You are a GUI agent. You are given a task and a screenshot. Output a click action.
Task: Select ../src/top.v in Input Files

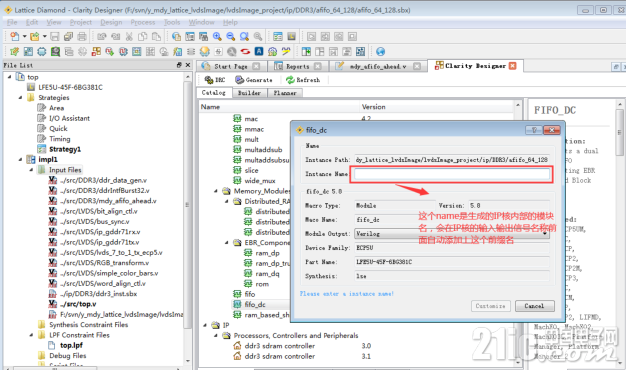point(78,304)
